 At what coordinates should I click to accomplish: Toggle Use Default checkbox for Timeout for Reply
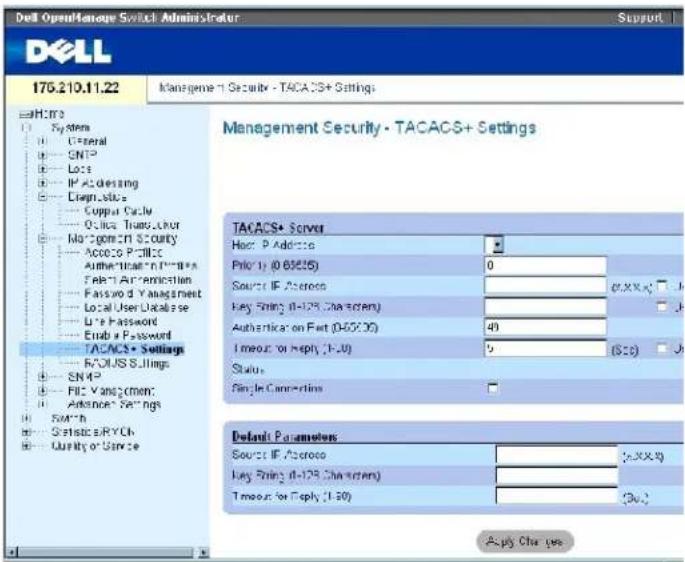pyautogui.click(x=662, y=348)
